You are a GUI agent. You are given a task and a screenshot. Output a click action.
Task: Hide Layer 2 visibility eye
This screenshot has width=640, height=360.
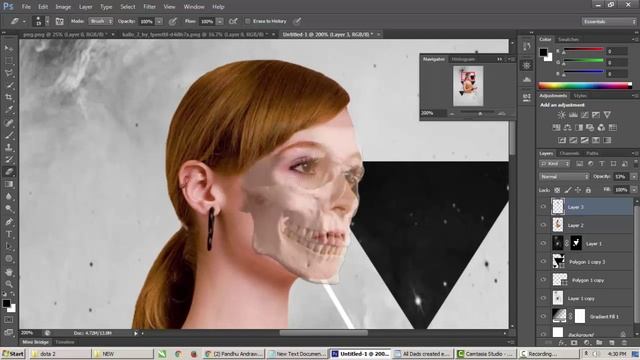[543, 225]
